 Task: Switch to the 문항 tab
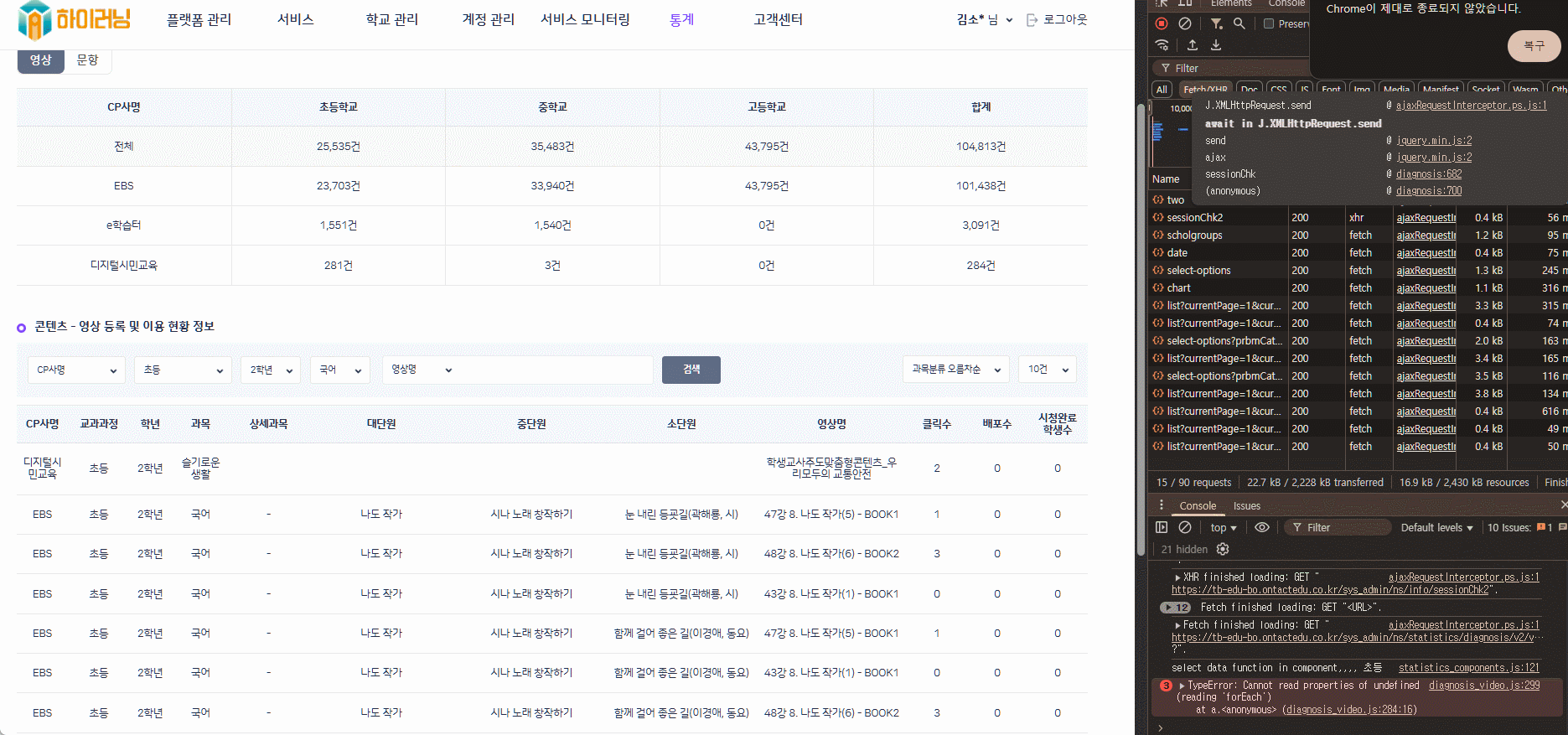[87, 60]
